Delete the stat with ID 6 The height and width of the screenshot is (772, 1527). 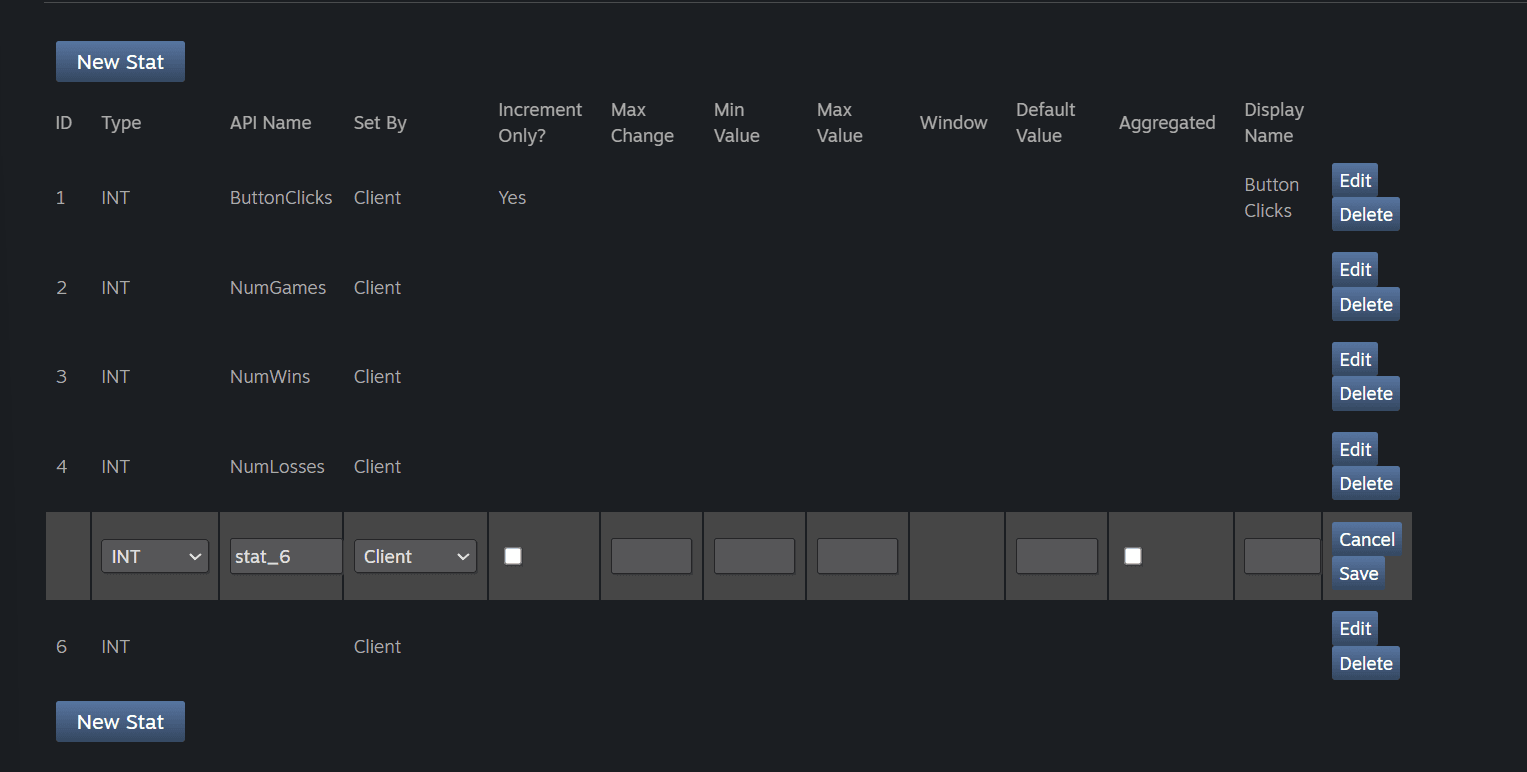tap(1365, 663)
